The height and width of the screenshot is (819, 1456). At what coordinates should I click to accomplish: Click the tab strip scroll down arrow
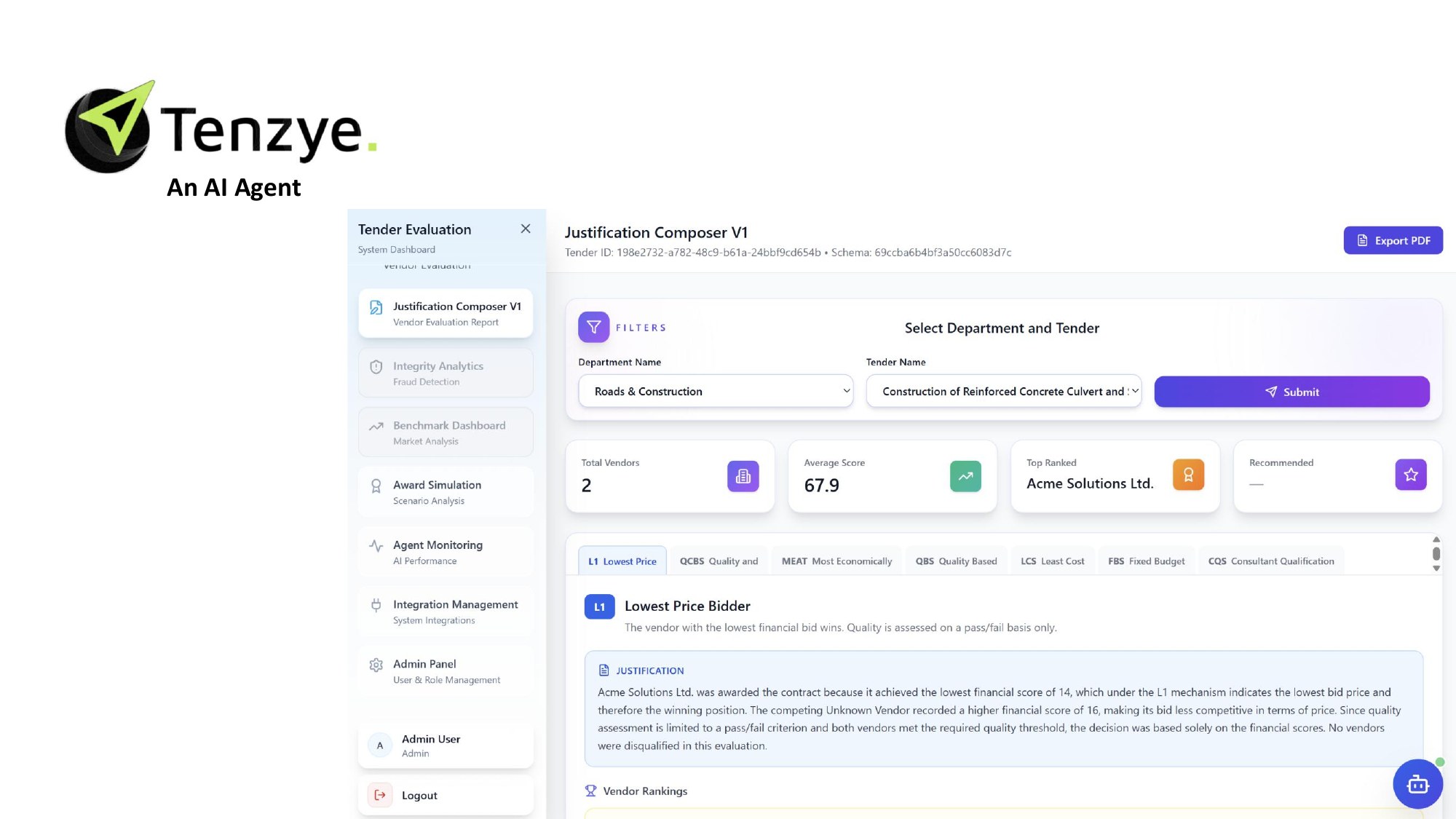[x=1436, y=569]
